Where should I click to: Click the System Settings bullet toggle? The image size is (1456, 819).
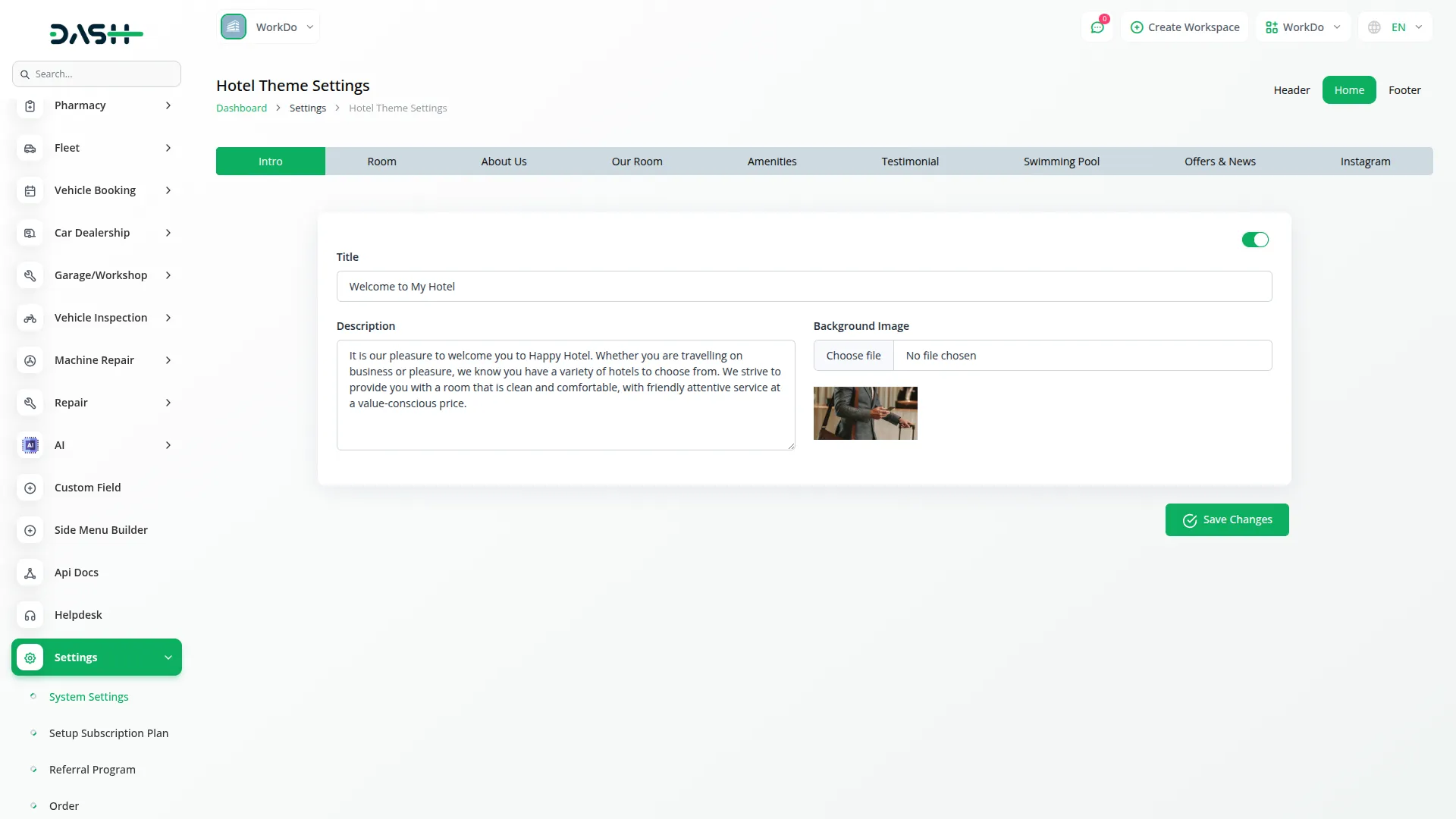[33, 696]
